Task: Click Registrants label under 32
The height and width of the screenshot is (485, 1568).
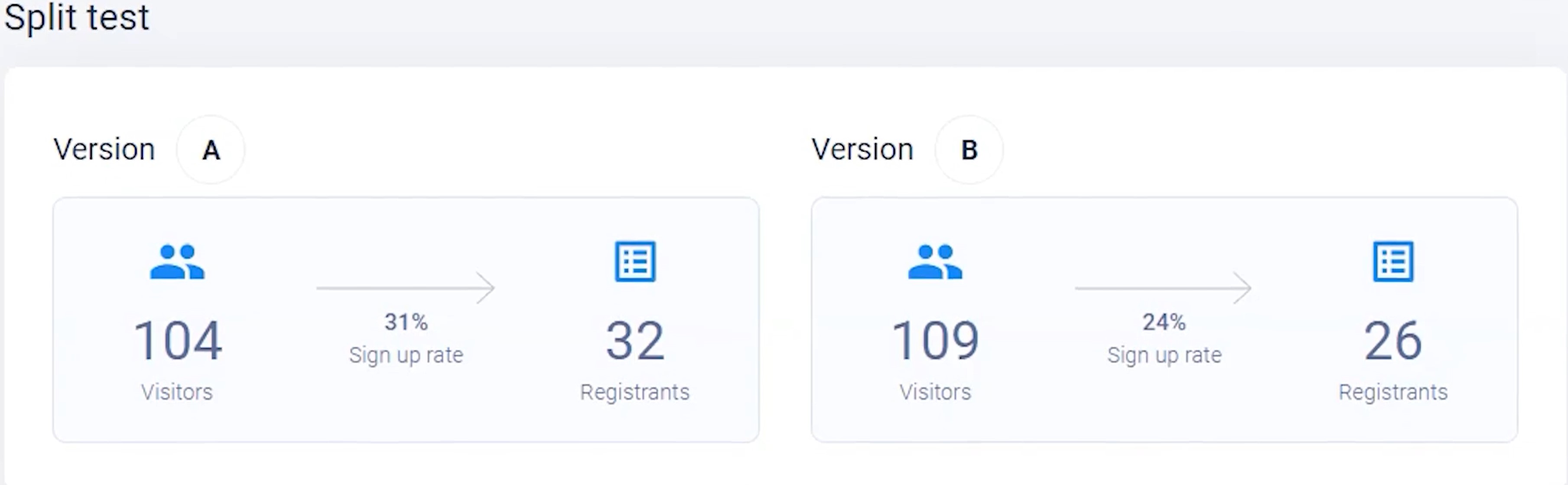Action: tap(635, 392)
